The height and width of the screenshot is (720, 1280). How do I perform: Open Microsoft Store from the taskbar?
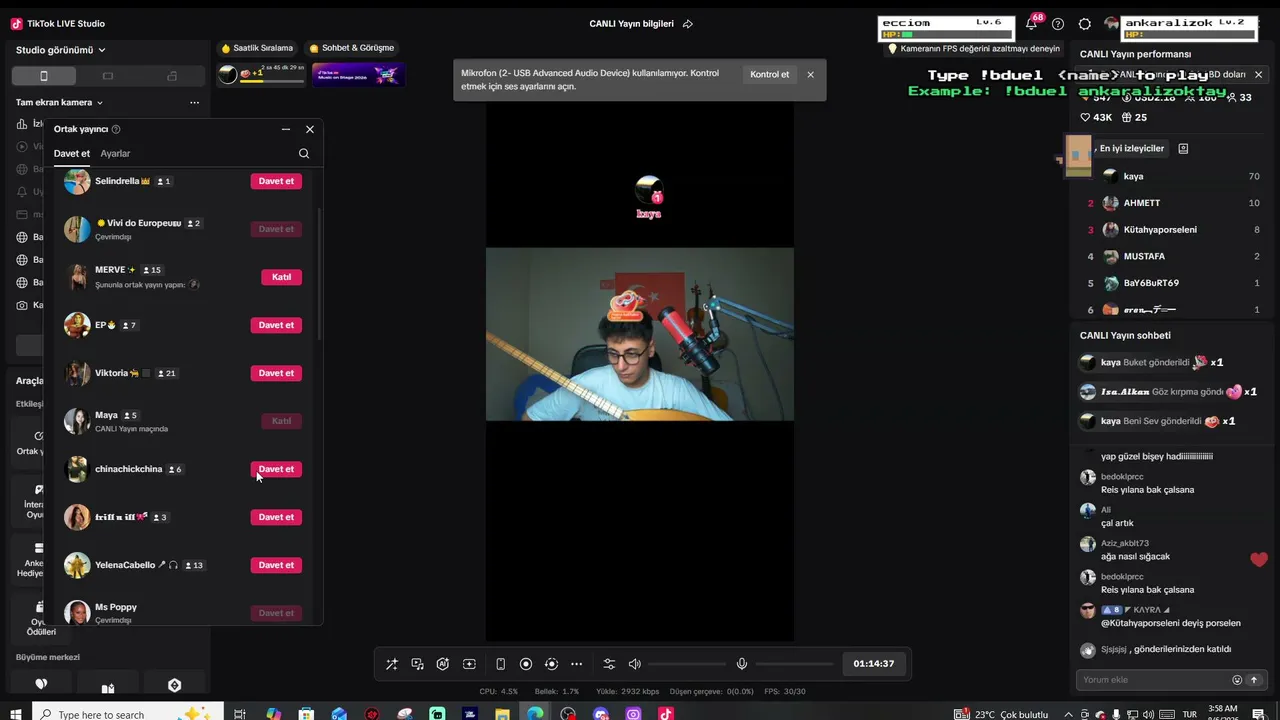[x=306, y=714]
